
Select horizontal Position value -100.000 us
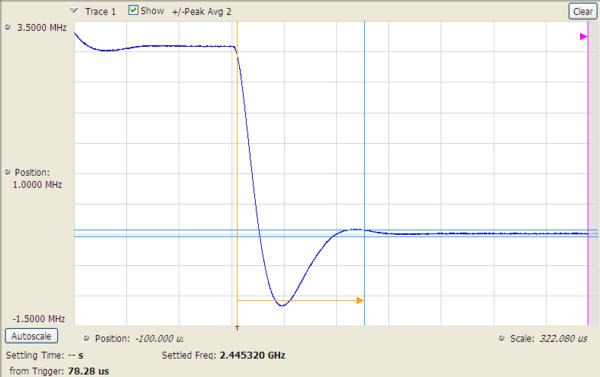click(159, 339)
